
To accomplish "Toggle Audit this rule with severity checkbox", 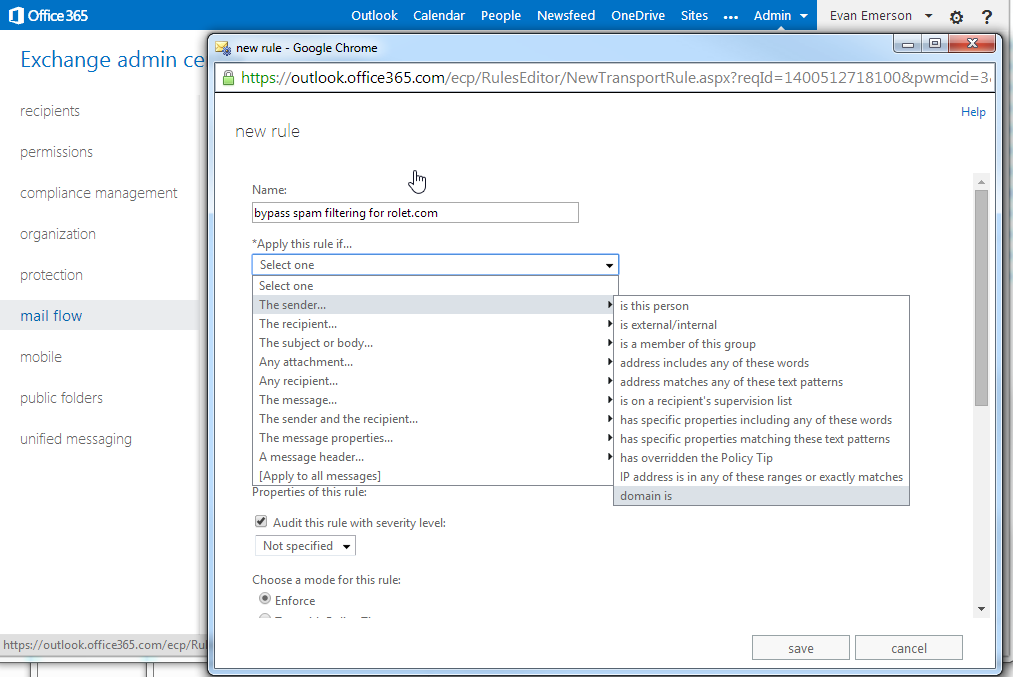I will 261,521.
